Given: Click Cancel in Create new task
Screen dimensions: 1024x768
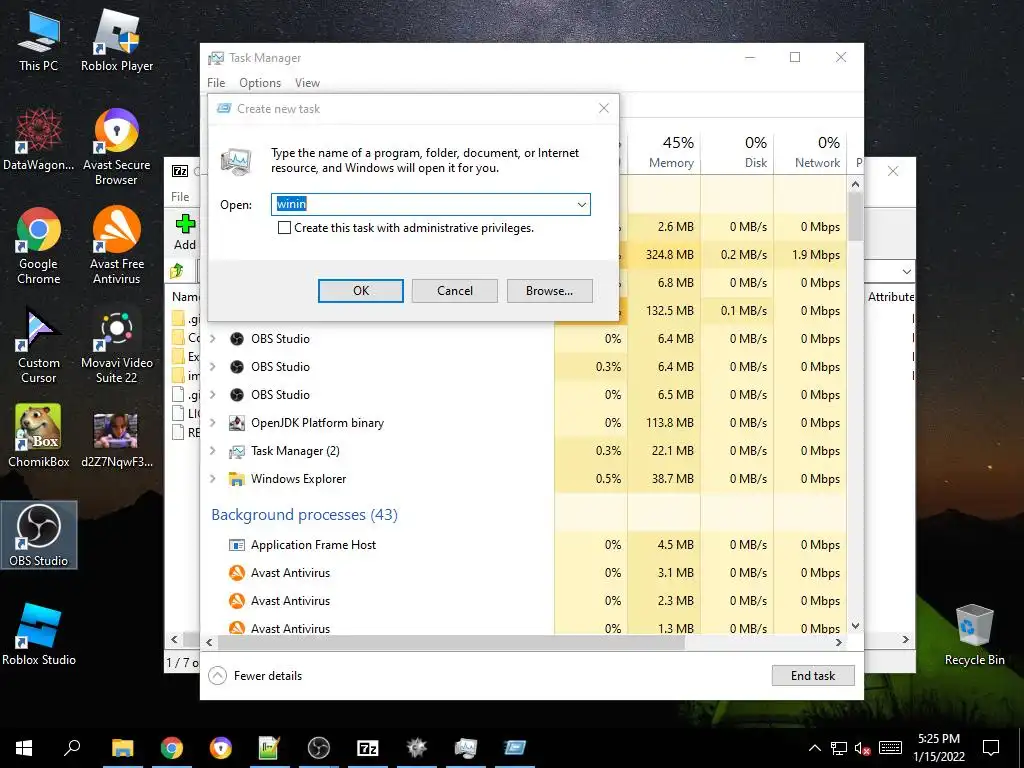Looking at the screenshot, I should click(x=455, y=291).
